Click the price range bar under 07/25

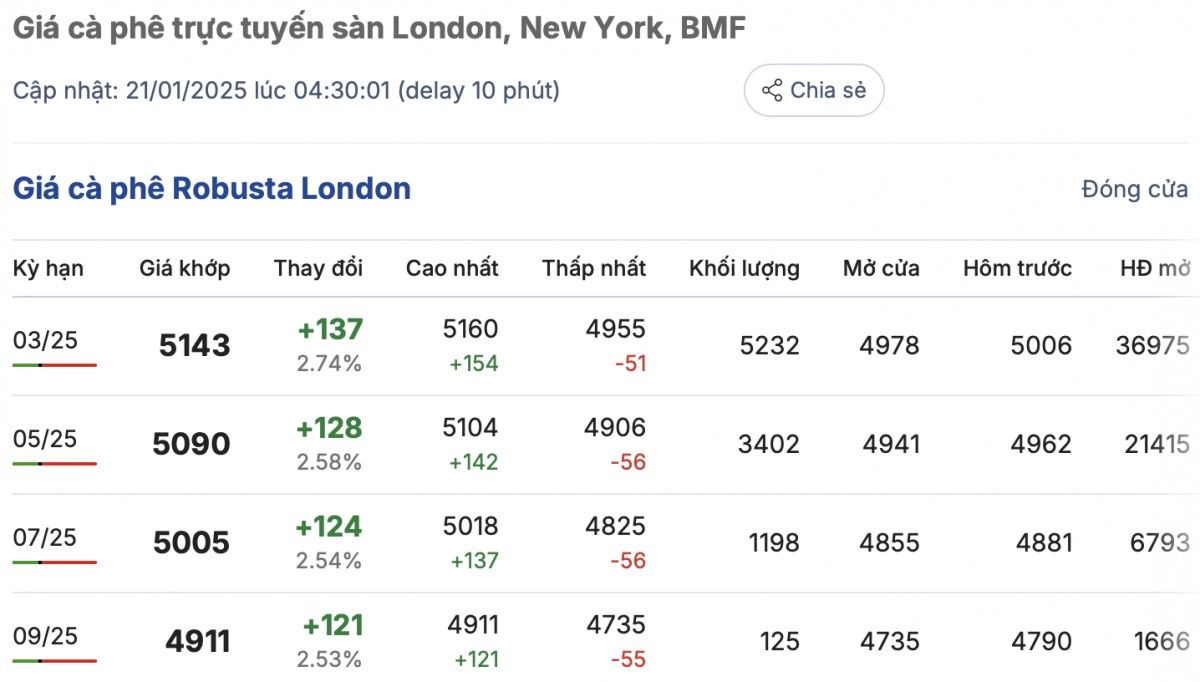pos(55,562)
